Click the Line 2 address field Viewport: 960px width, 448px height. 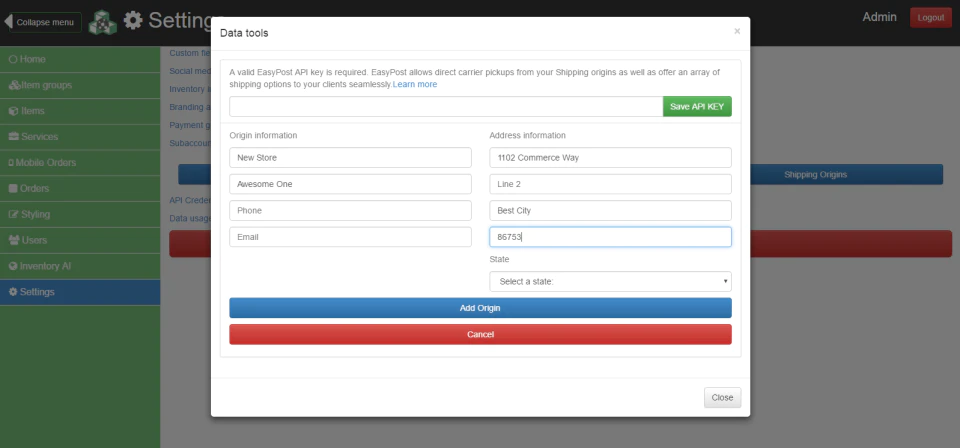(x=610, y=184)
